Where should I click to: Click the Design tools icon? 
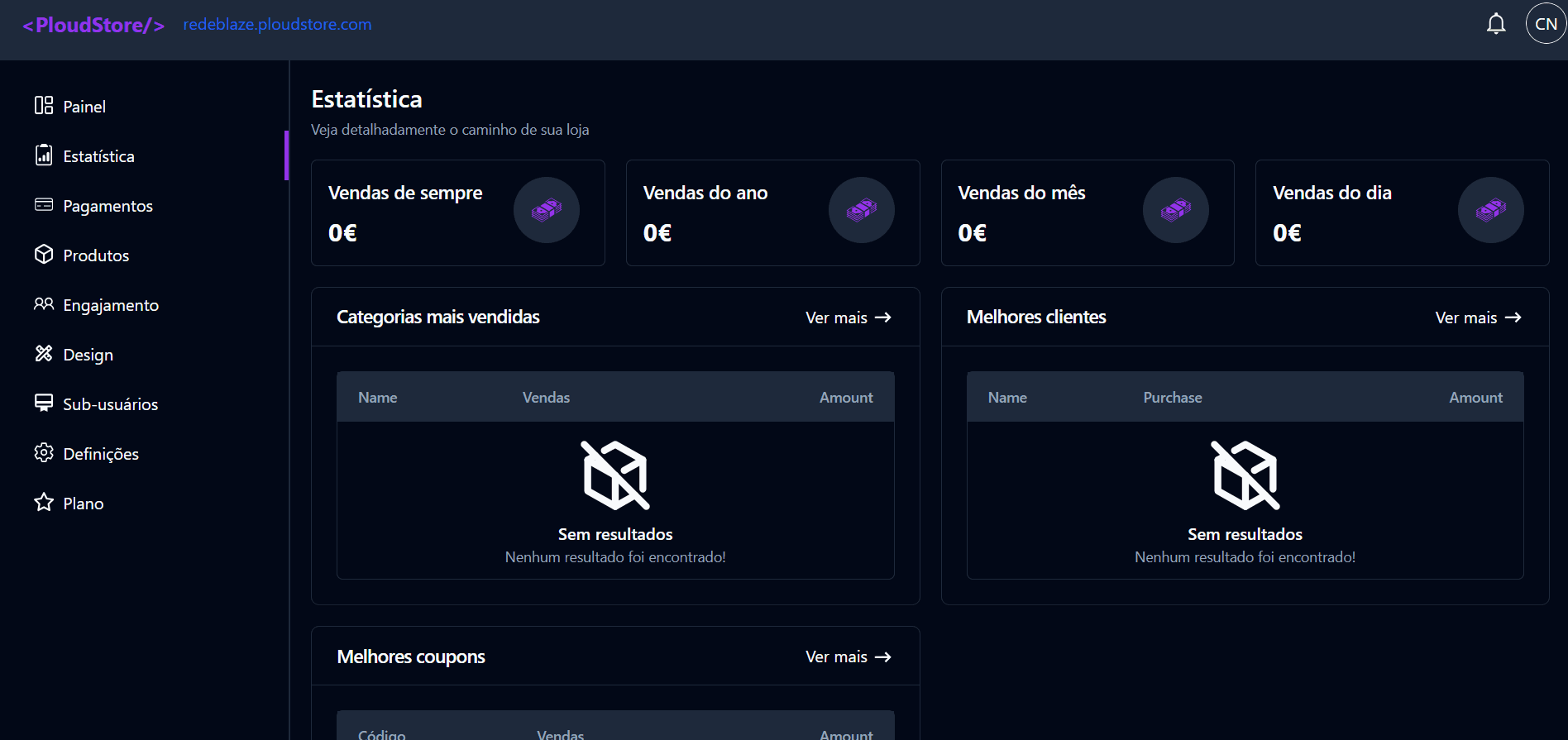click(44, 353)
